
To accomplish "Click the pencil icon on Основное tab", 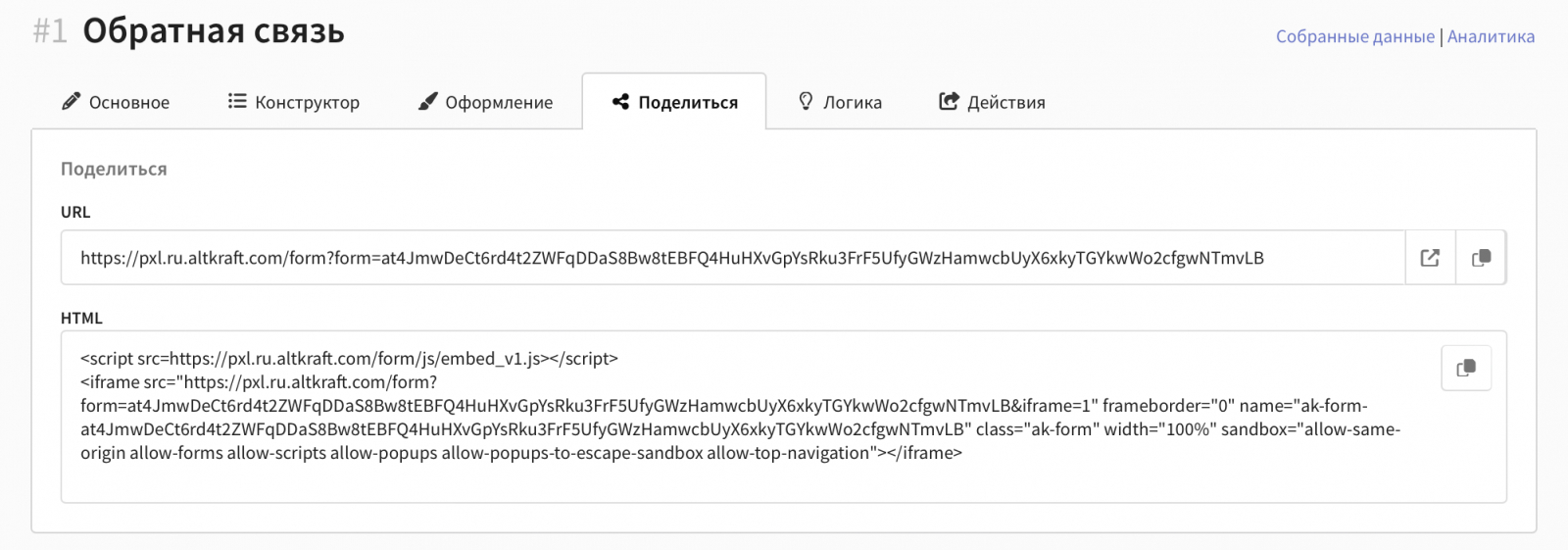I will (x=71, y=101).
